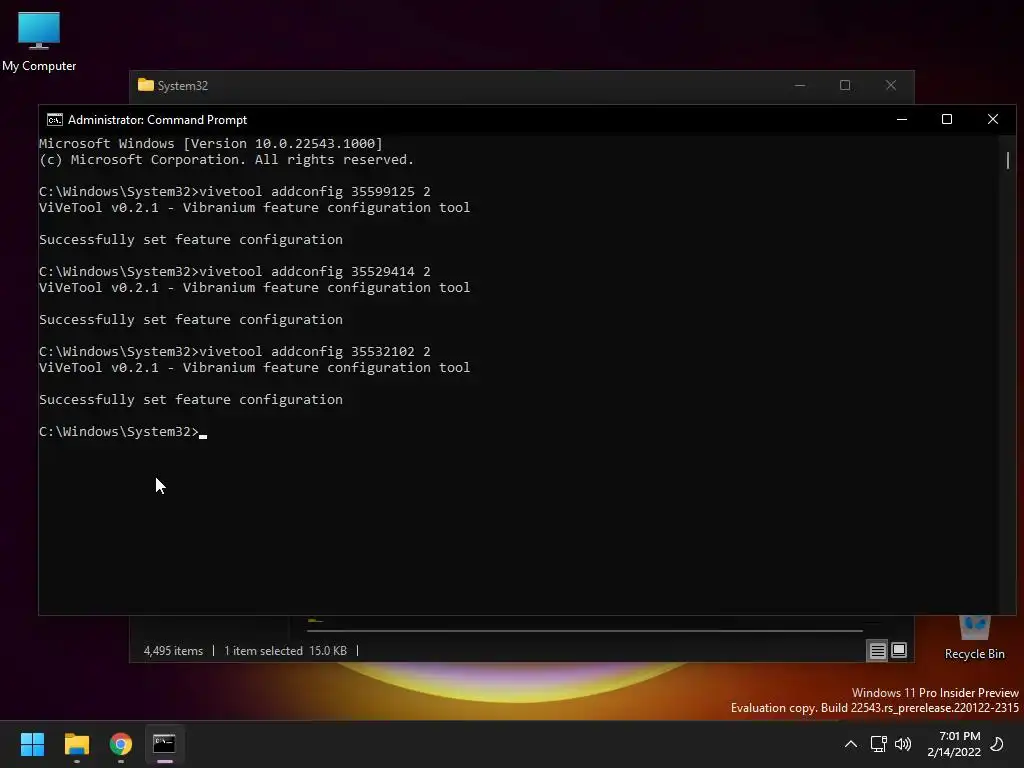Click the System32 folder title bar icon
Image resolution: width=1024 pixels, height=768 pixels.
(x=146, y=85)
